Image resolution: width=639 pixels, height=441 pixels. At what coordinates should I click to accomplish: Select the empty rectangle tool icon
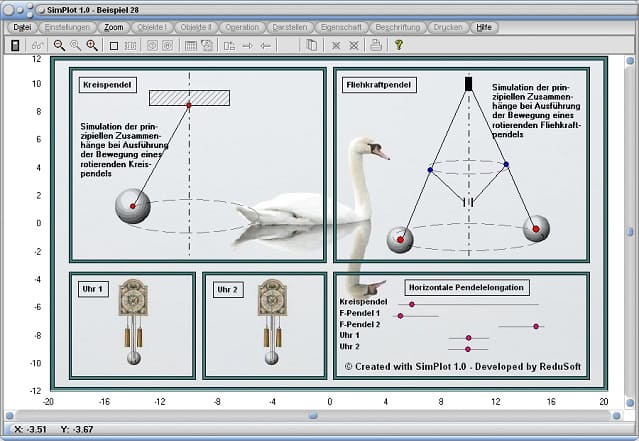tap(114, 45)
